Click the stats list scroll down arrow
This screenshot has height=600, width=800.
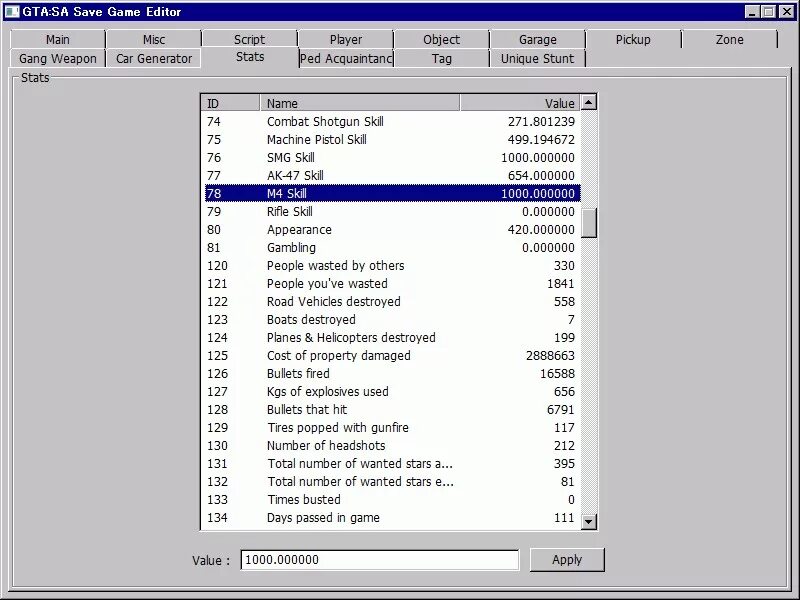[x=589, y=521]
